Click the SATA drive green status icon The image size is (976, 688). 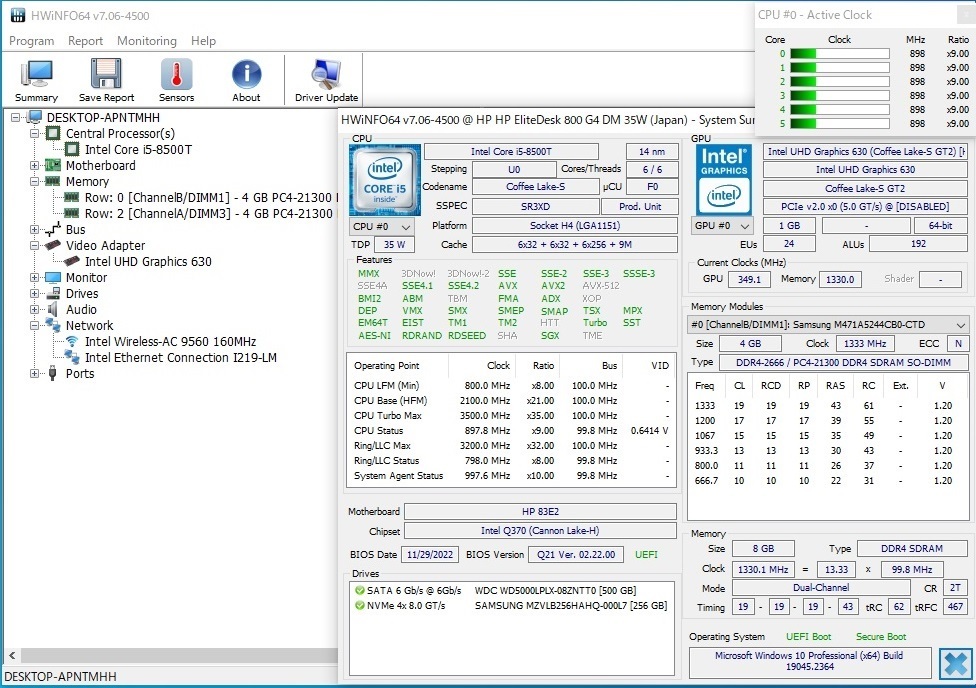coord(359,590)
